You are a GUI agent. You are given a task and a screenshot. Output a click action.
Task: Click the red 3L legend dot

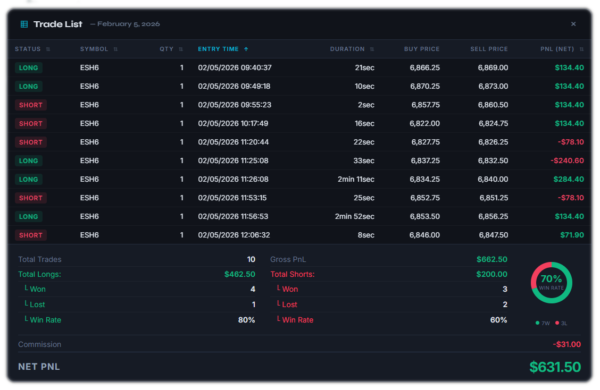coord(557,323)
